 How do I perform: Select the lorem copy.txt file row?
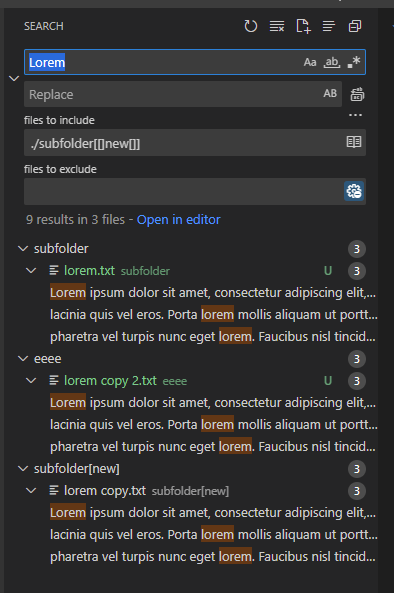point(191,491)
